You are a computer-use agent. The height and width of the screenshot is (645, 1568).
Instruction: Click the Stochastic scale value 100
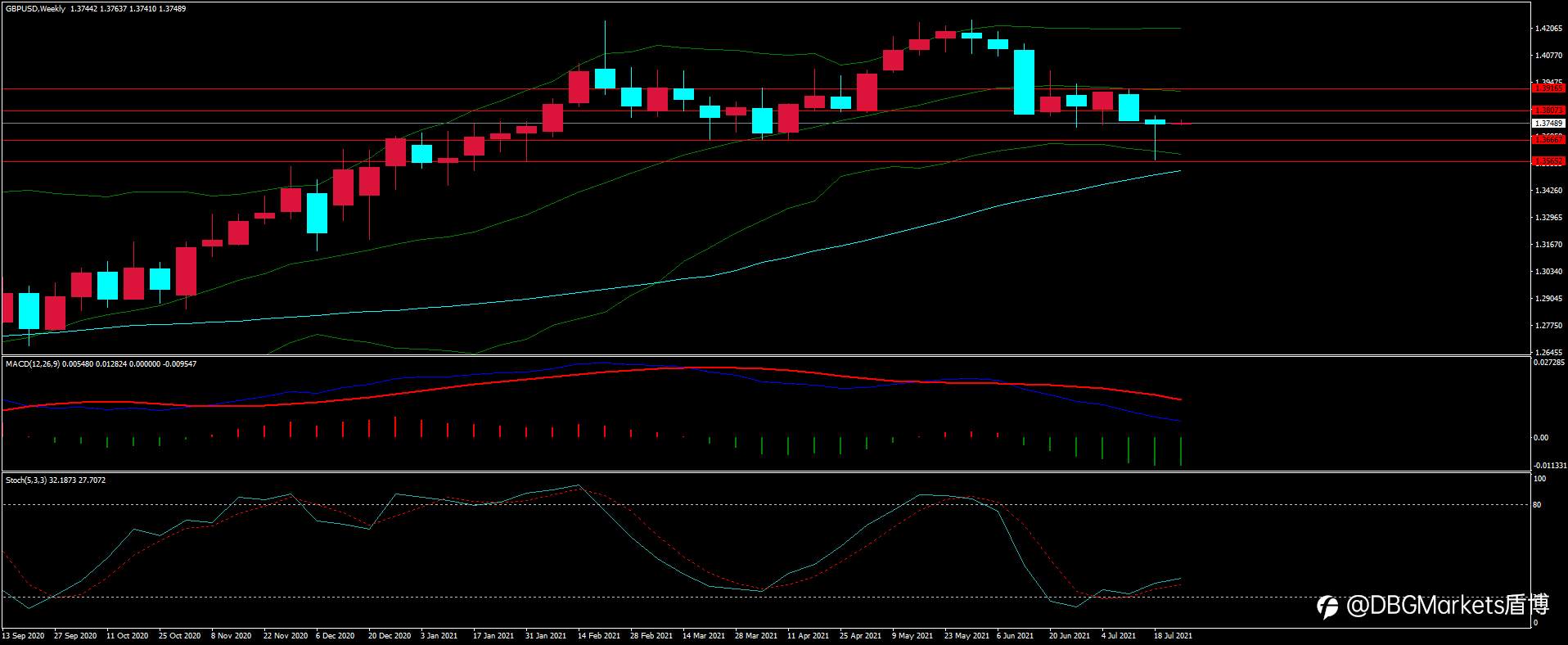[1539, 479]
